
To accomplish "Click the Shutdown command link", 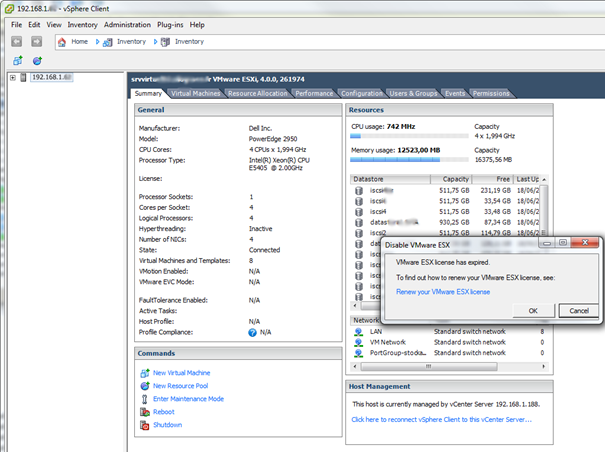I will click(x=167, y=425).
